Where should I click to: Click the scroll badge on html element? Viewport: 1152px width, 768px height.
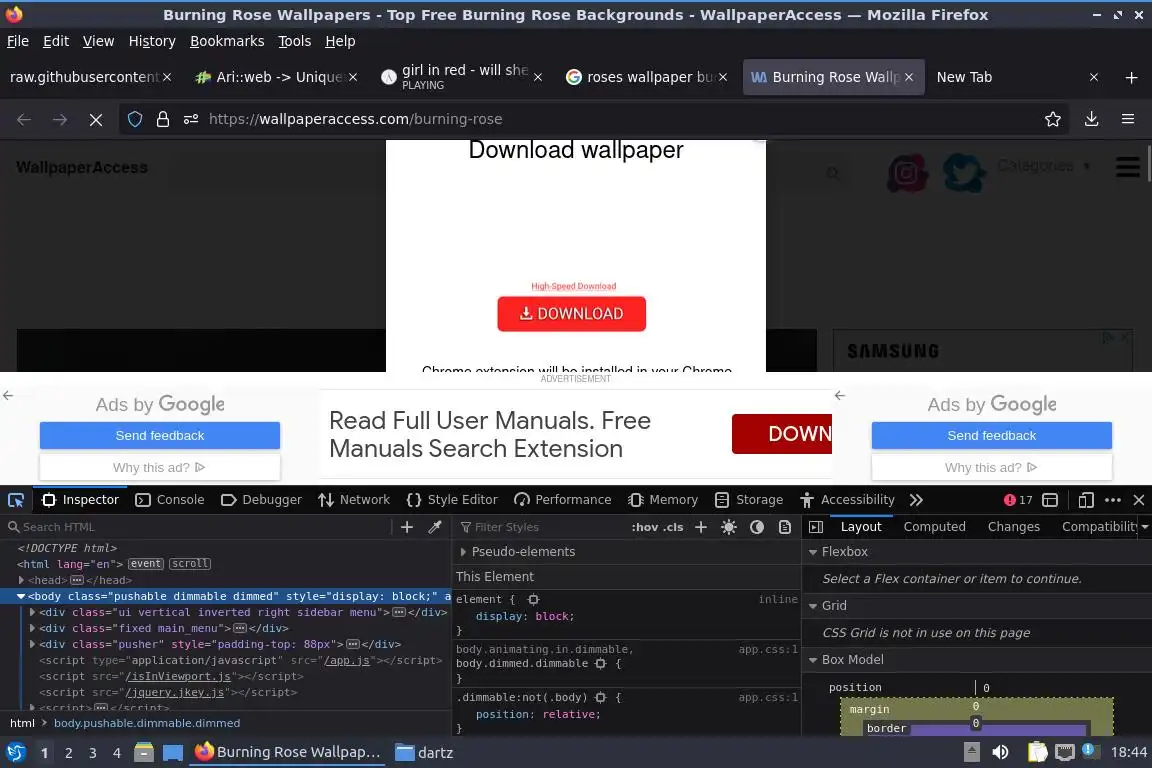click(x=190, y=564)
